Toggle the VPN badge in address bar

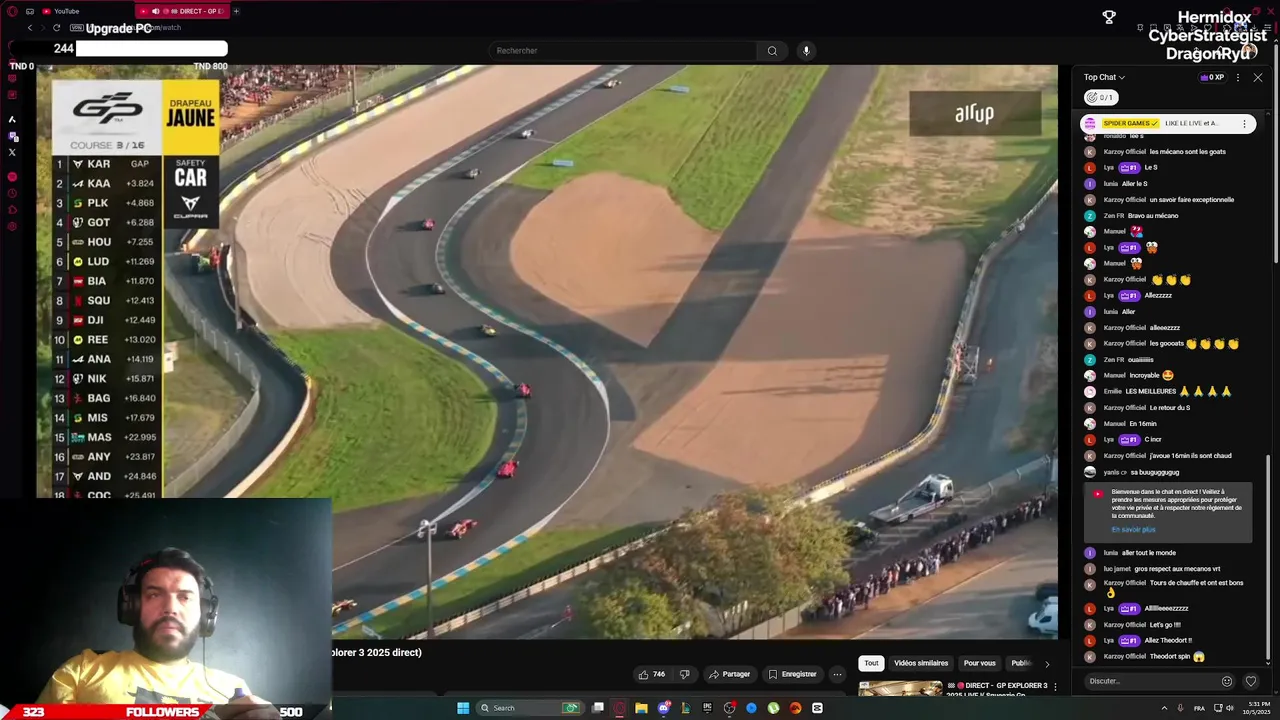pos(76,28)
